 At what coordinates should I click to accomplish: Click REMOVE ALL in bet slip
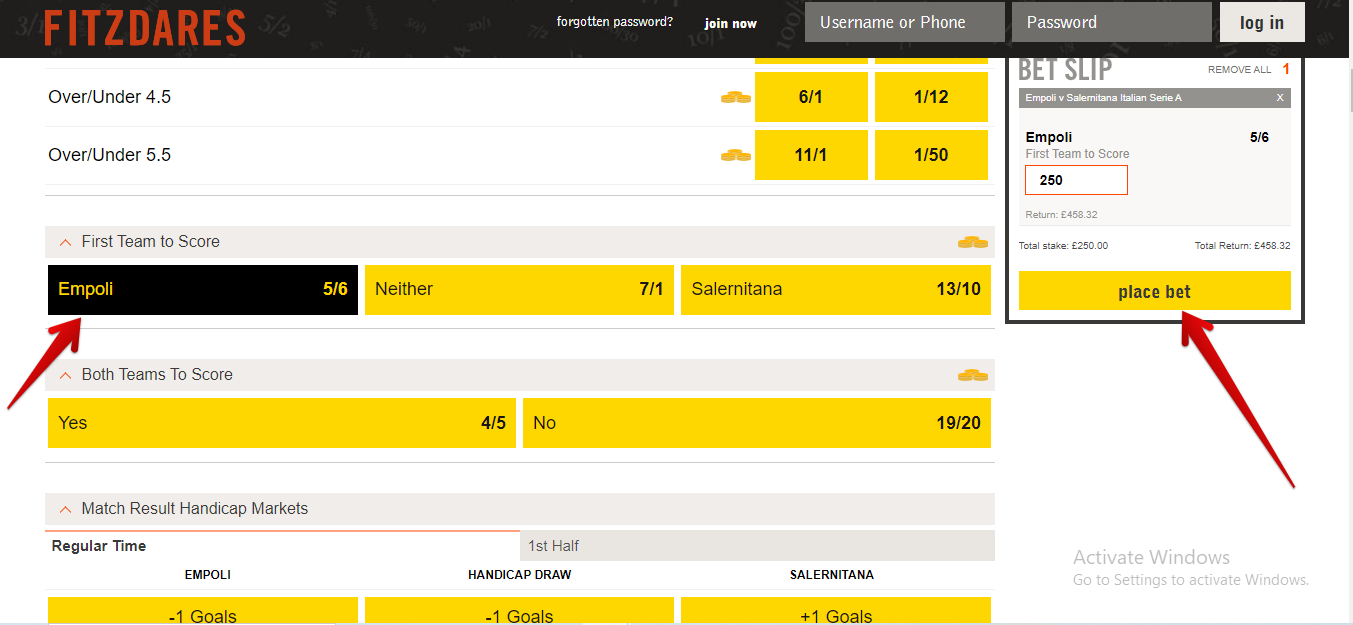click(x=1239, y=70)
